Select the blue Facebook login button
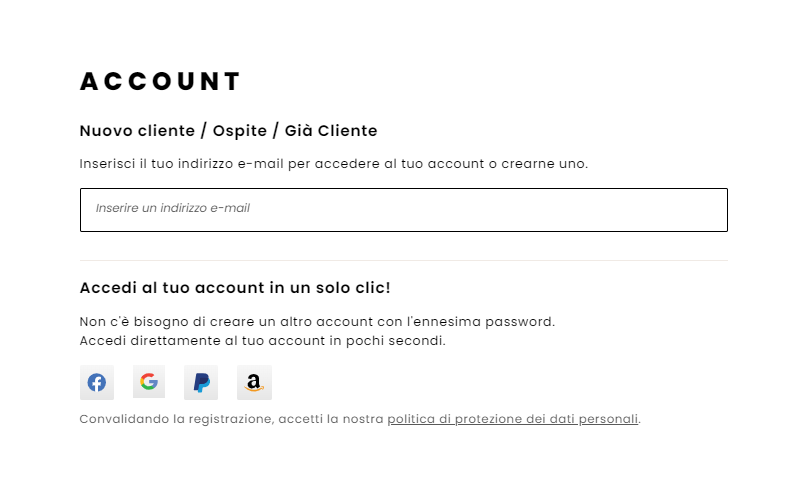 pos(97,382)
